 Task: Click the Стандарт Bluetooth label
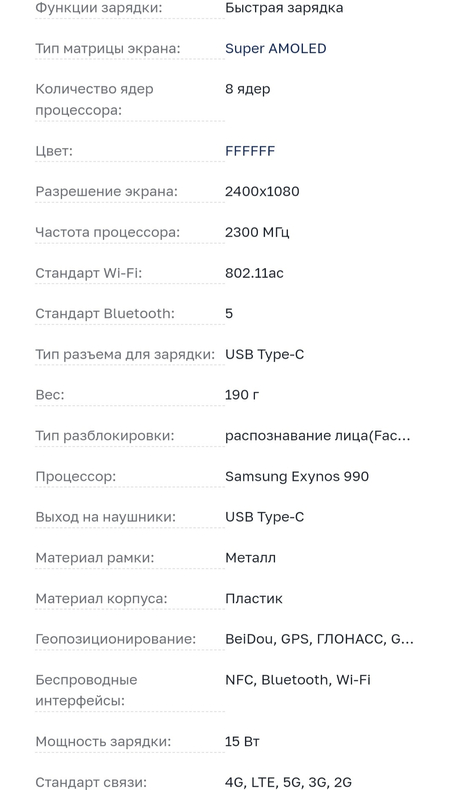[x=105, y=313]
